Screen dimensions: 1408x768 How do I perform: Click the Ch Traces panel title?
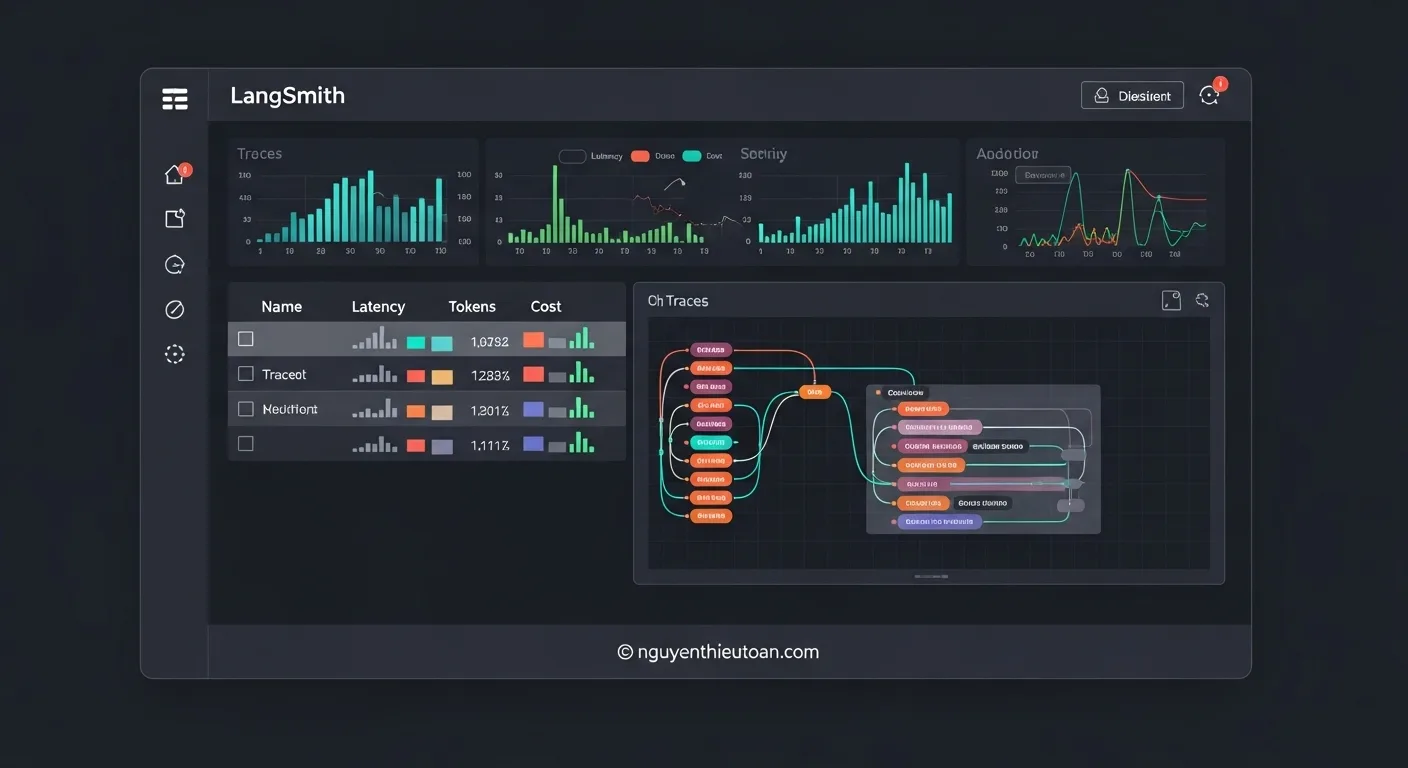[678, 301]
